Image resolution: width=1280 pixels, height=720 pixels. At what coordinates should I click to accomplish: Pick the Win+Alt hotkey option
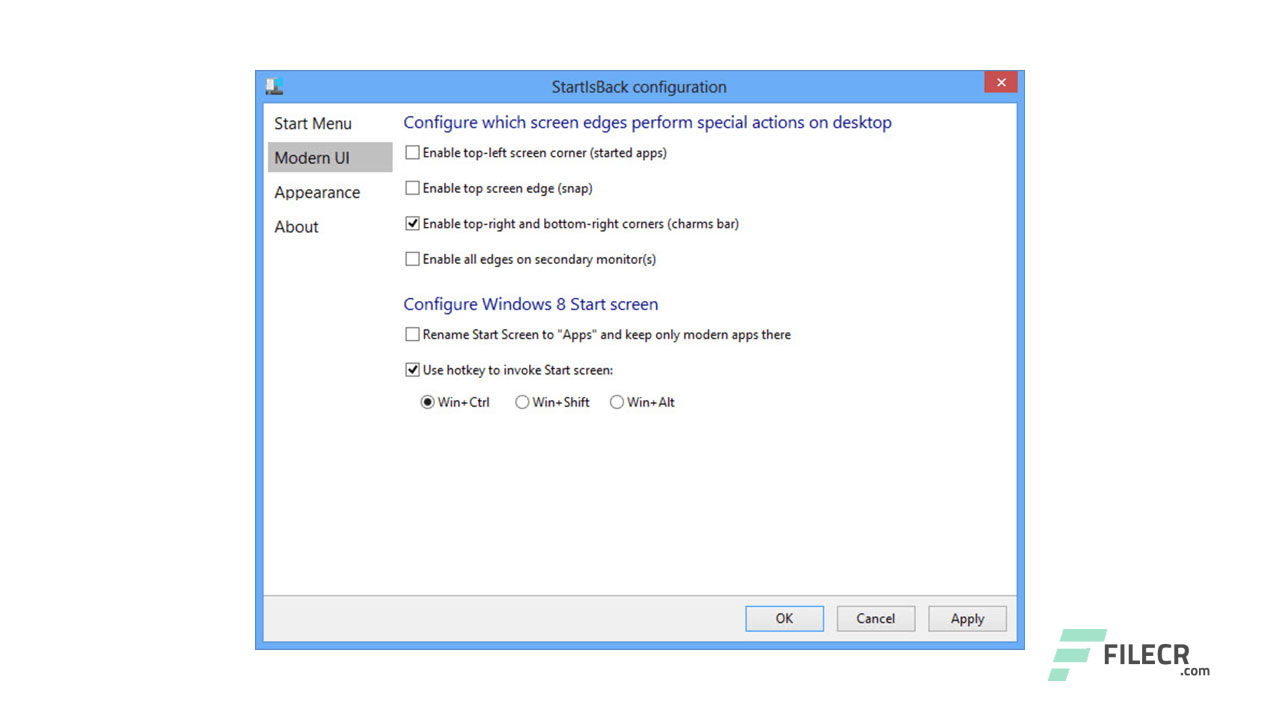point(617,402)
